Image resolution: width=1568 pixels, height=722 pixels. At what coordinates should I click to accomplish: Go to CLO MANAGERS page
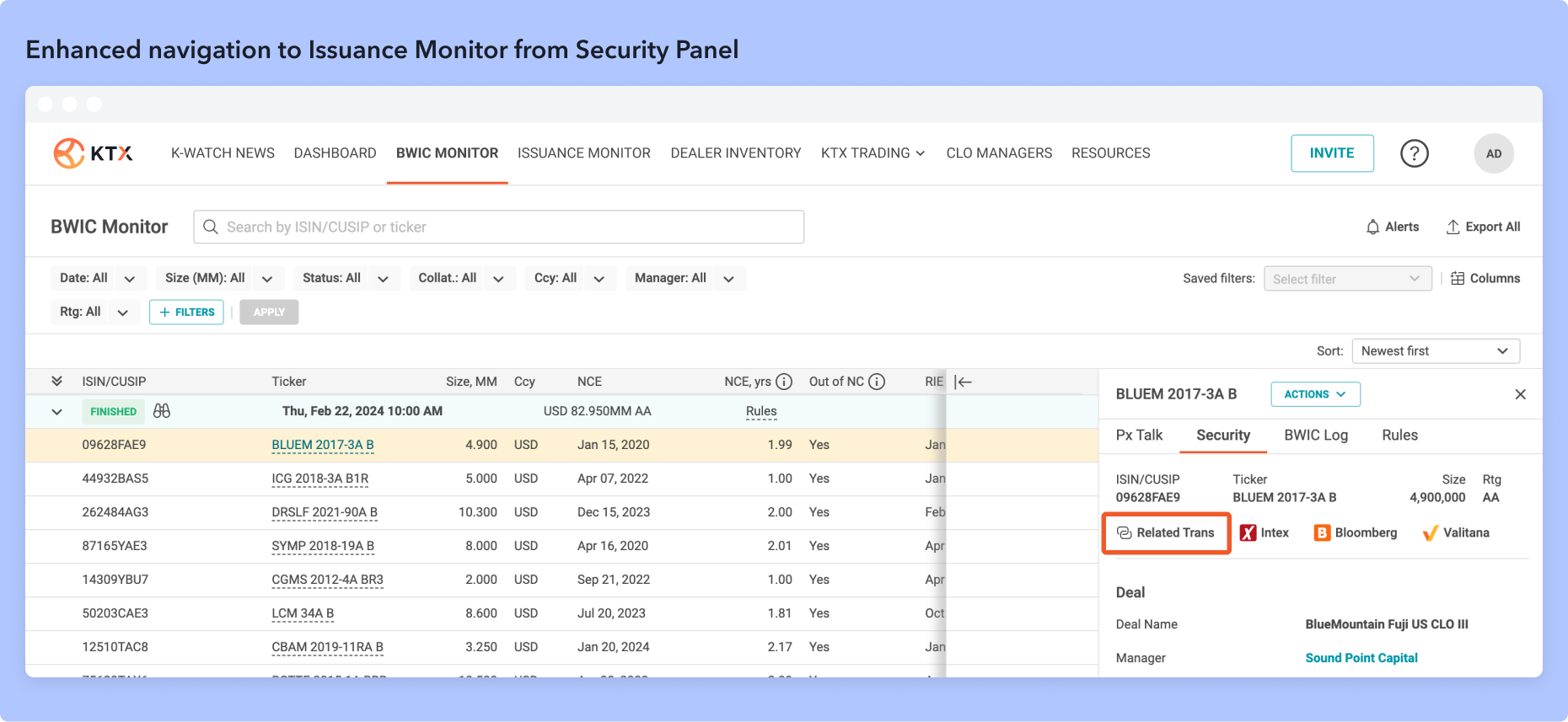point(999,153)
